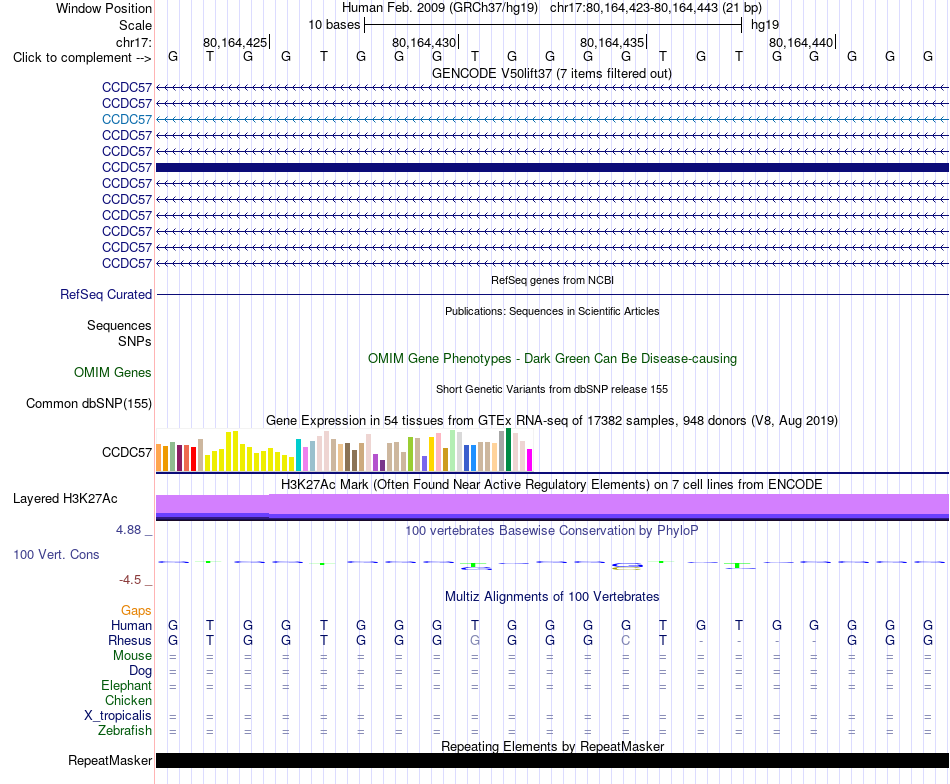Click the Zebrafish alignment row label
Viewport: 950px width, 784px height.
click(125, 731)
